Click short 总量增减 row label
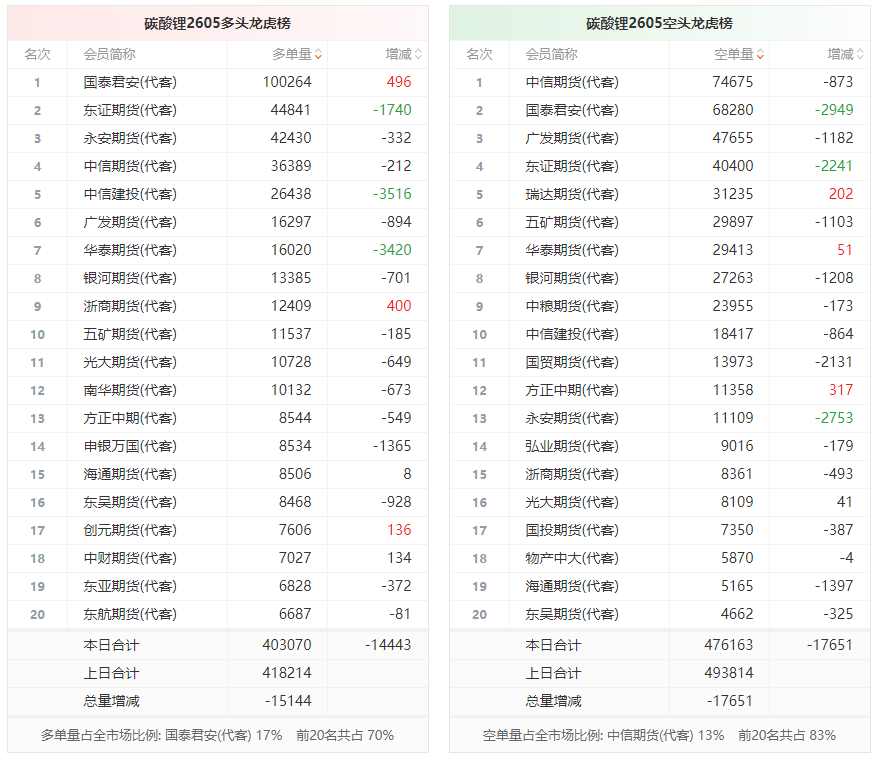Screen dimensions: 878x760 [553, 701]
